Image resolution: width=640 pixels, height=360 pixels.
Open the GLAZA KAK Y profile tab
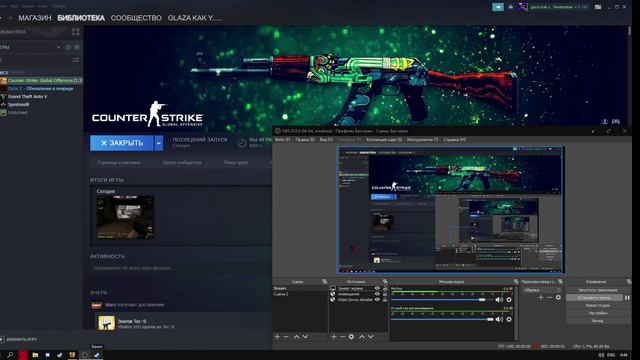pos(195,18)
